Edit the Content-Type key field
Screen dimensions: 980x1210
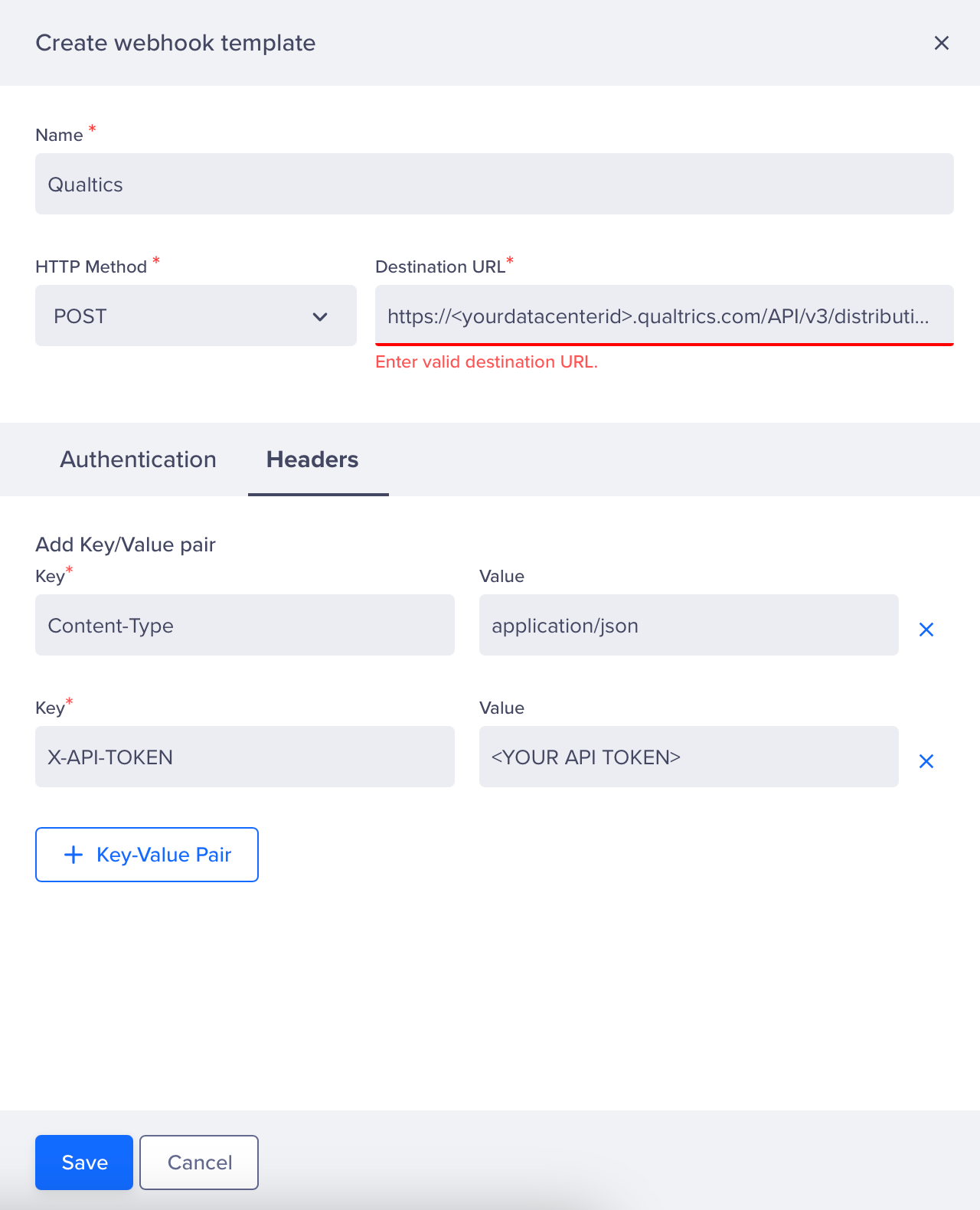pos(245,625)
